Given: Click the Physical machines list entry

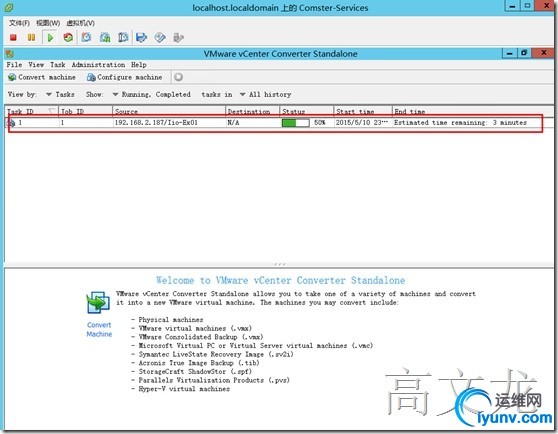Looking at the screenshot, I should click(x=171, y=319).
